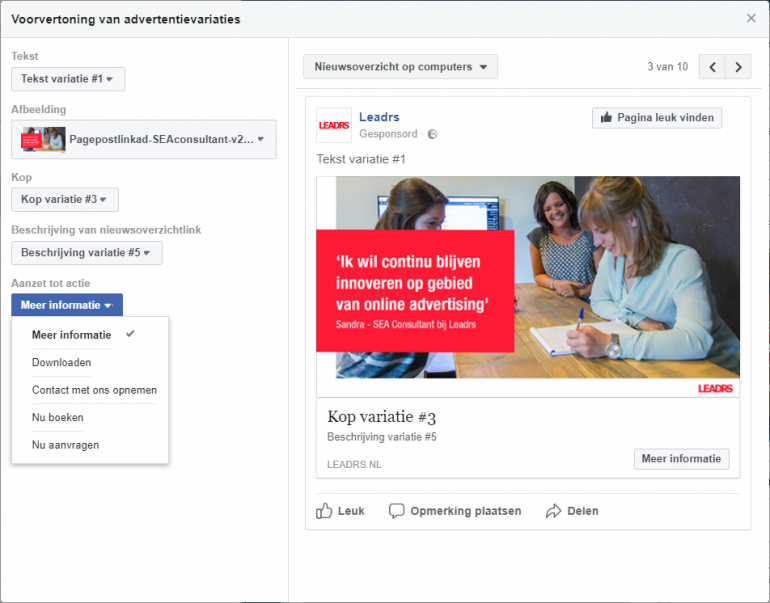Choose Downloaden from the action menu
The height and width of the screenshot is (603, 770).
(x=90, y=362)
